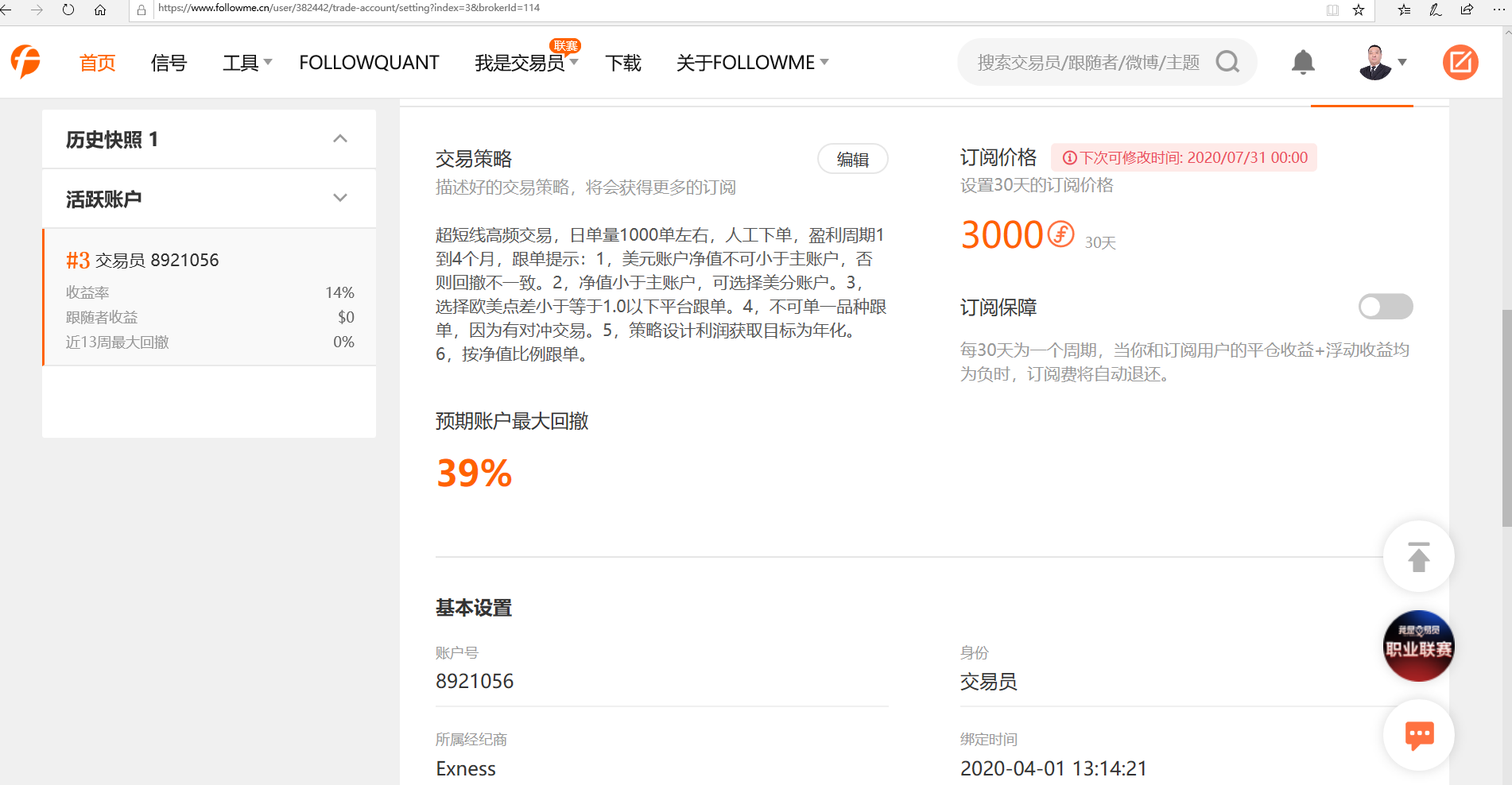Viewport: 1512px width, 785px height.
Task: Open the 工具 dropdown menu
Action: 246,63
